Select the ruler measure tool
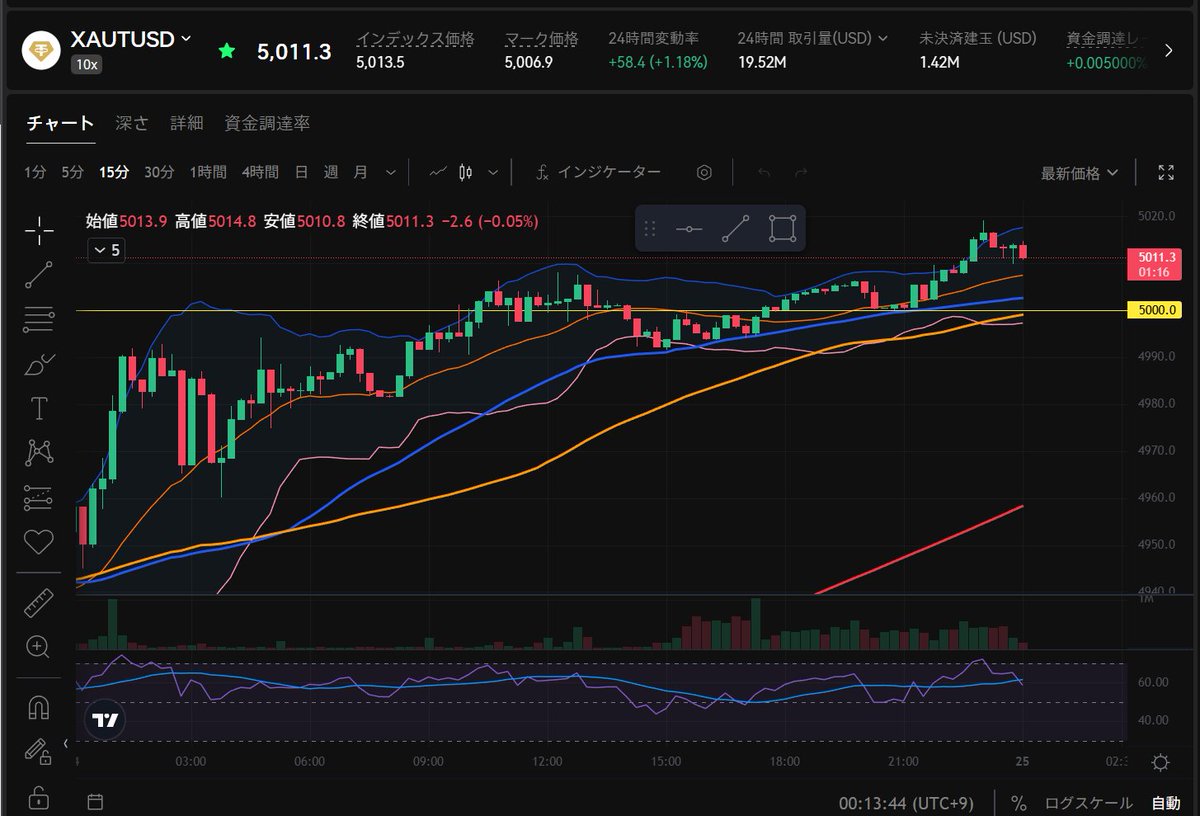The width and height of the screenshot is (1200, 816). pos(39,603)
